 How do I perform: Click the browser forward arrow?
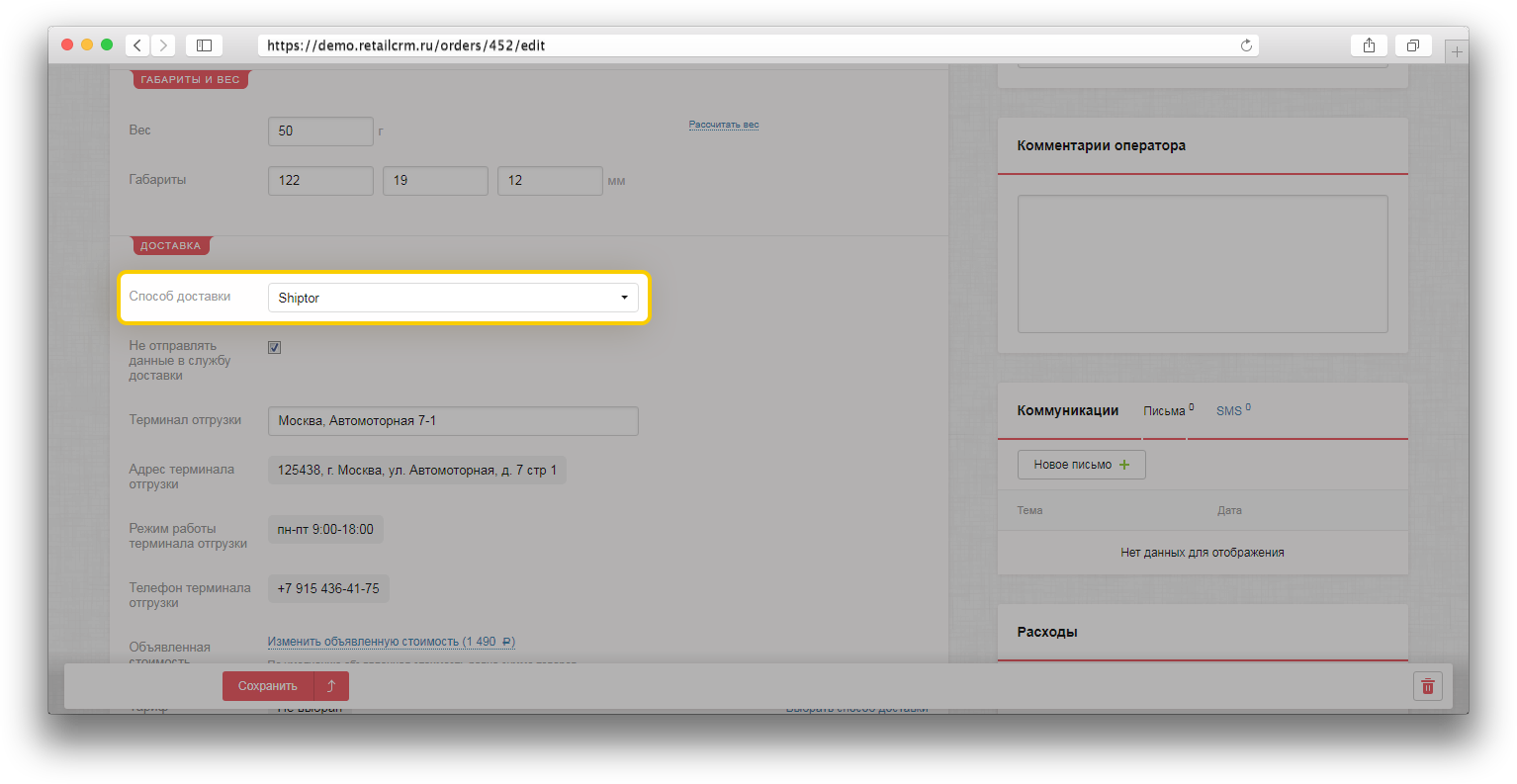pyautogui.click(x=163, y=45)
